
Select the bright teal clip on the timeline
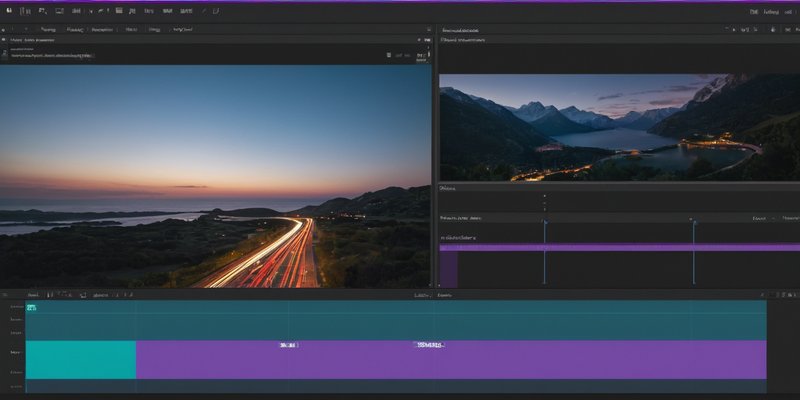coord(81,360)
